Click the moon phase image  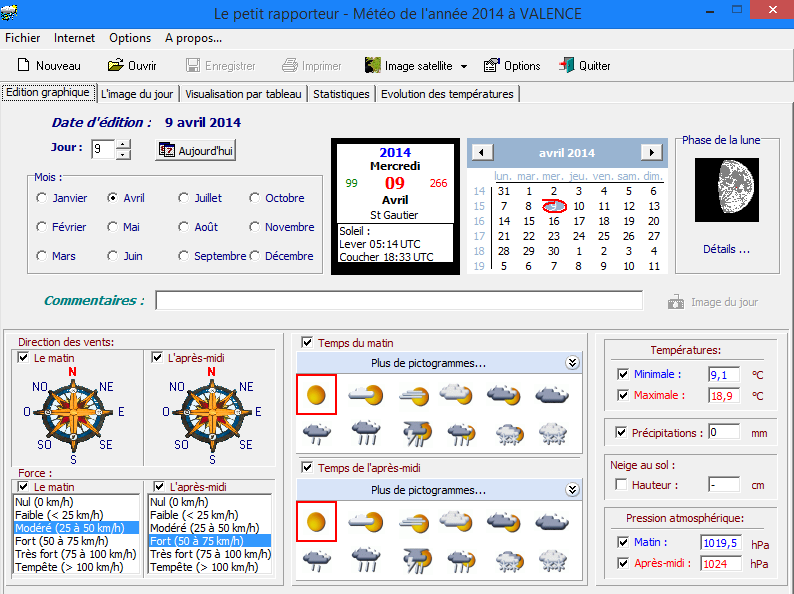(x=727, y=190)
